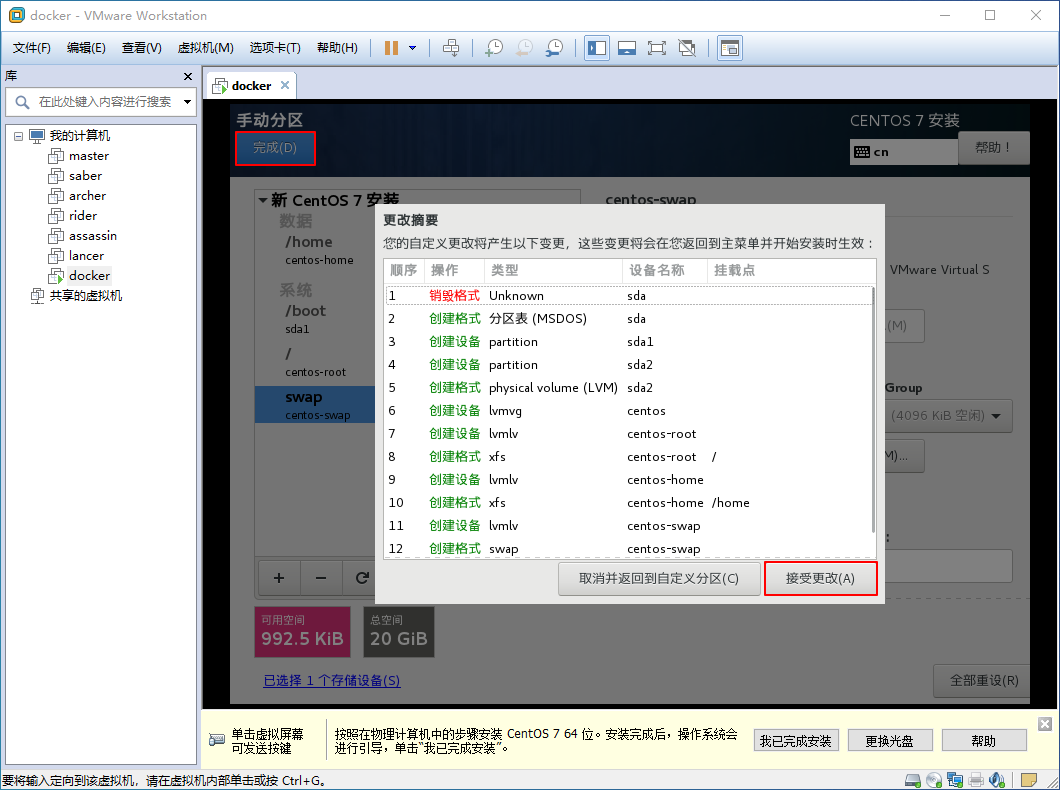Screen dimensions: 1060x790
Task: Open the library search filter dropdown
Action: tap(186, 102)
